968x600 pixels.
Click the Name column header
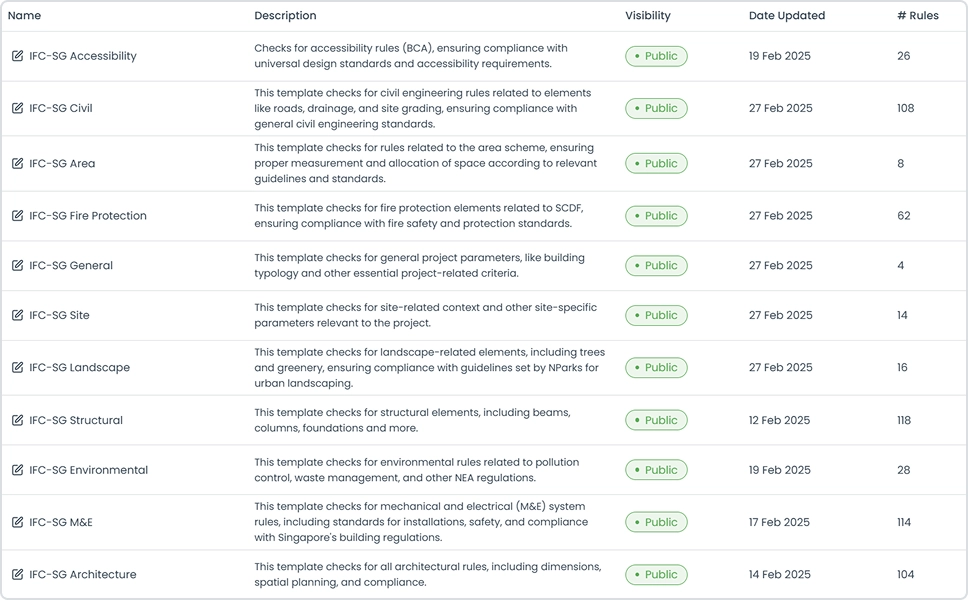[25, 16]
